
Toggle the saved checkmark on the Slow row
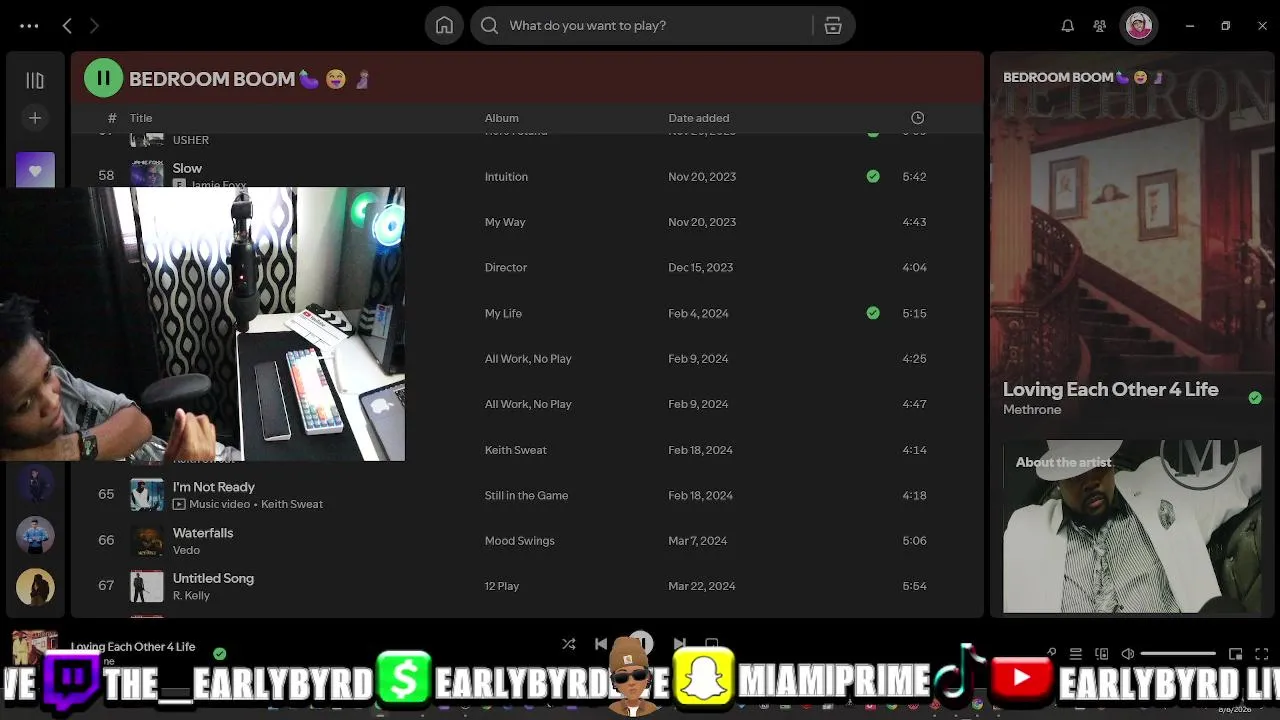coord(873,177)
